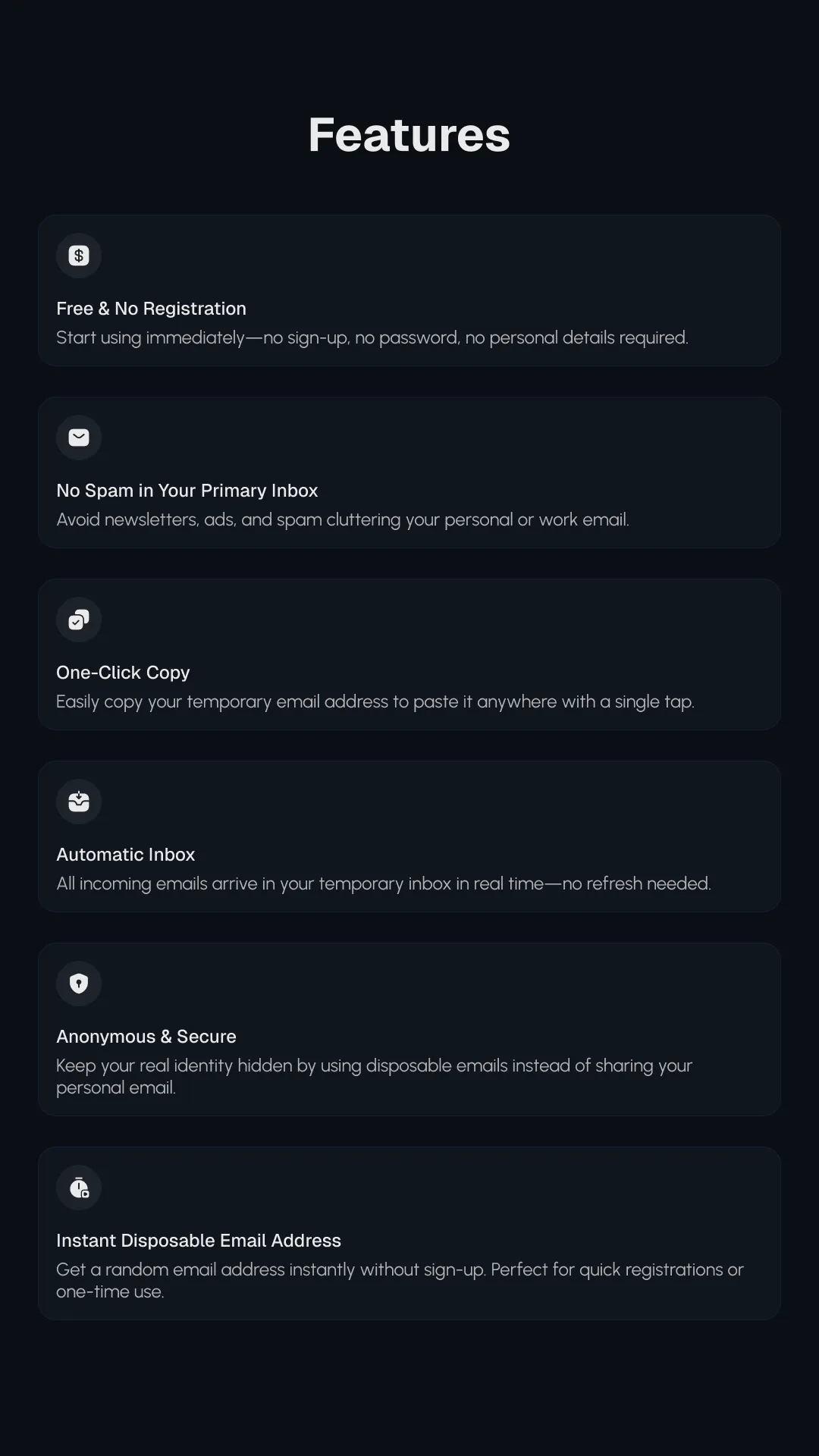Click the Instant Disposable Email Address heading
Viewport: 819px width, 1456px height.
pos(198,1241)
